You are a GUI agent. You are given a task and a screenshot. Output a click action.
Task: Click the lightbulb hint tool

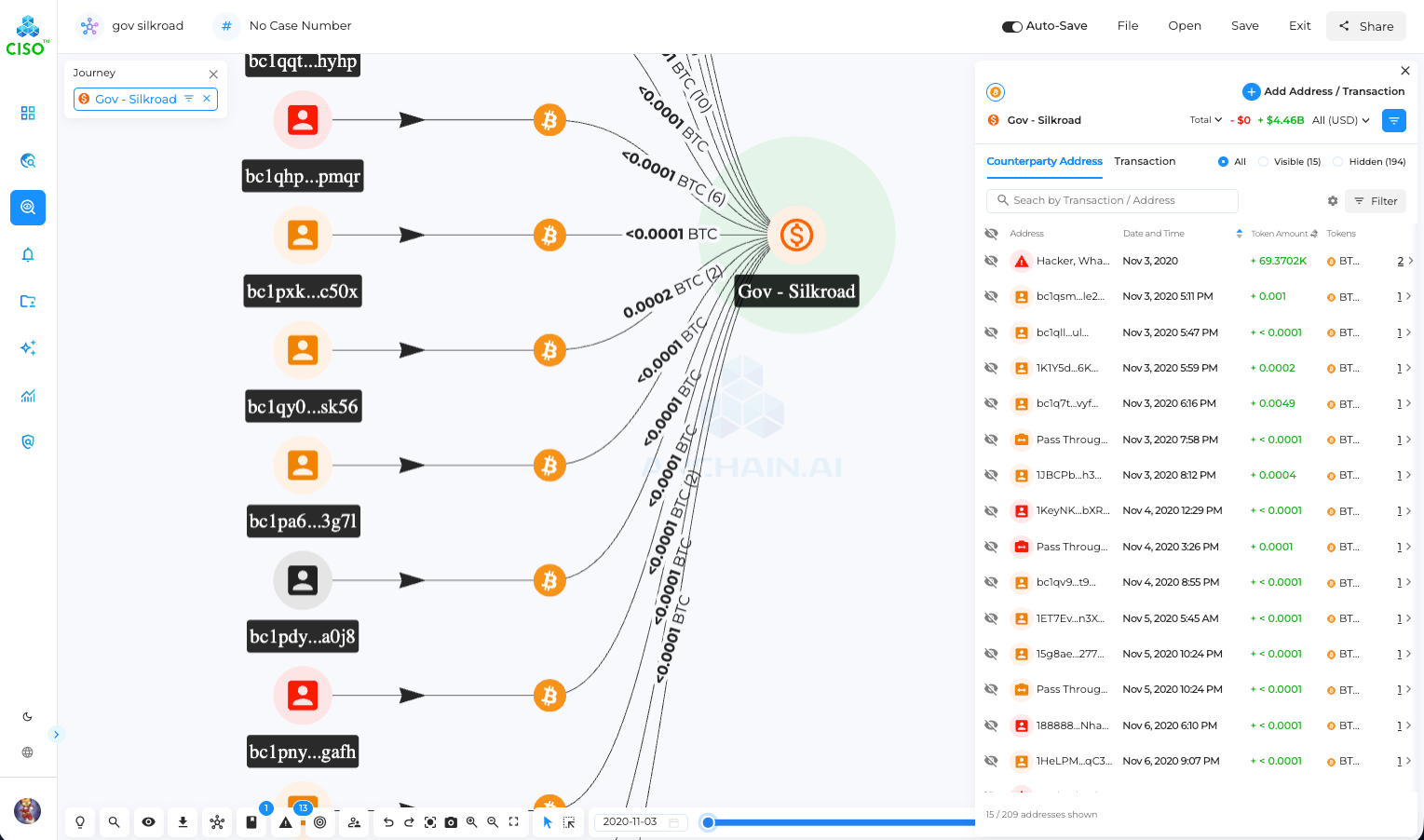[80, 822]
